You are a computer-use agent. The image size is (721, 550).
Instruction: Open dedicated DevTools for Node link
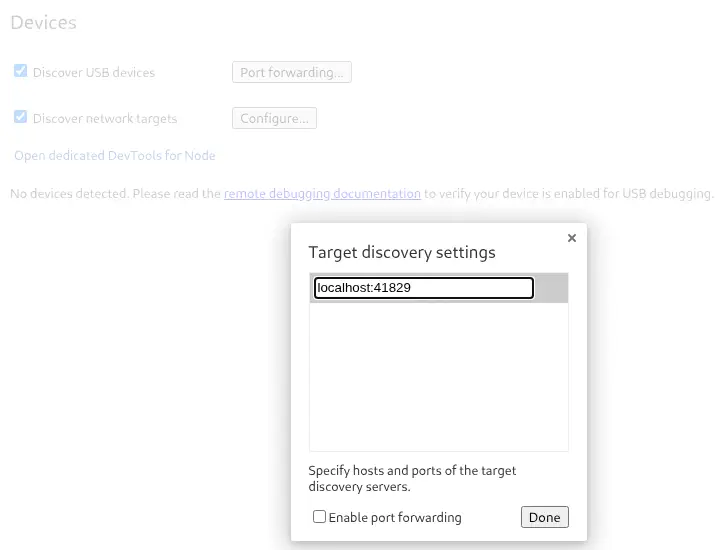114,155
